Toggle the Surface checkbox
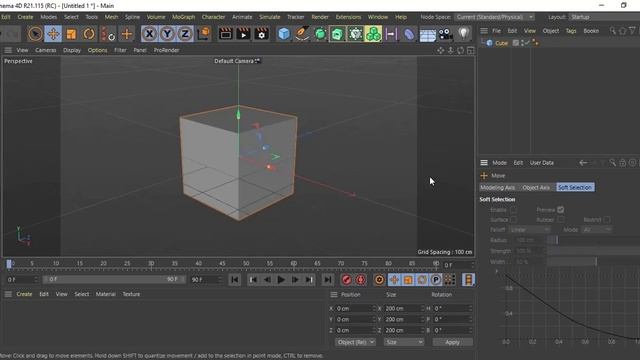 click(x=513, y=220)
